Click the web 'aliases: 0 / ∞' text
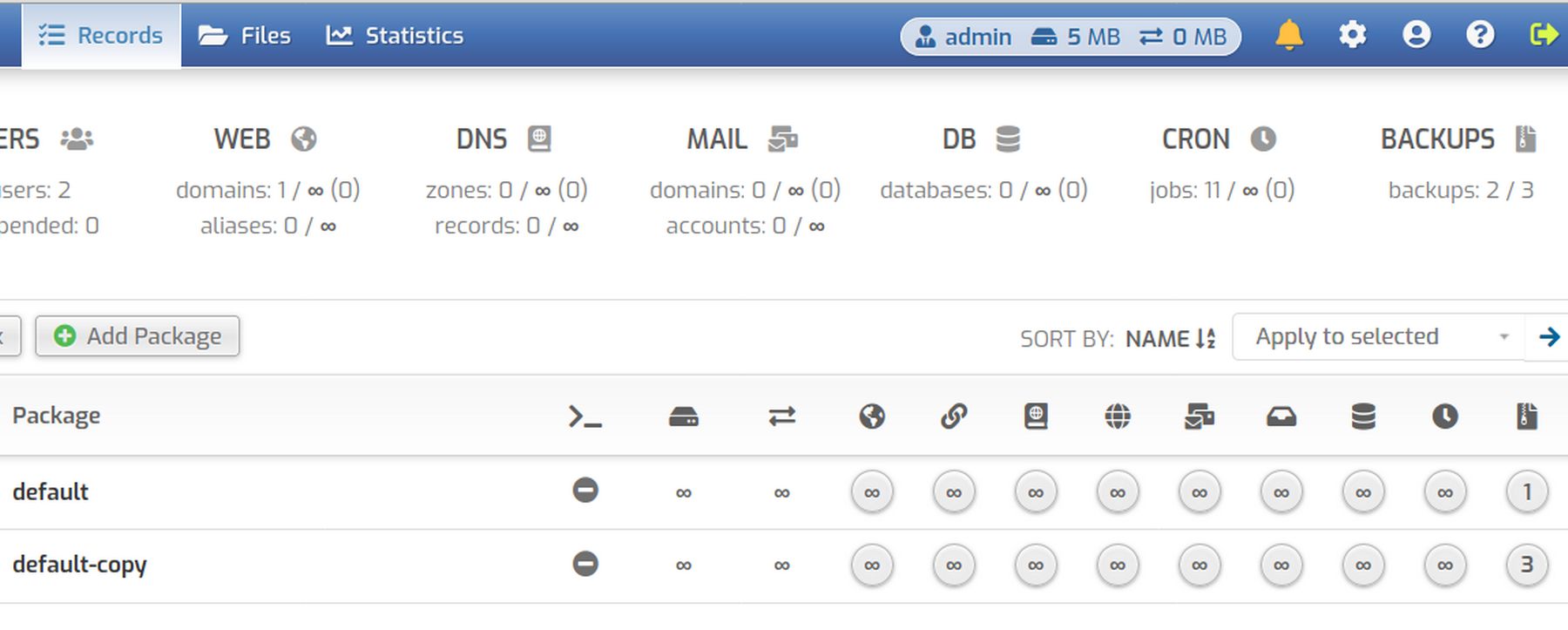The image size is (1568, 630). point(268,227)
